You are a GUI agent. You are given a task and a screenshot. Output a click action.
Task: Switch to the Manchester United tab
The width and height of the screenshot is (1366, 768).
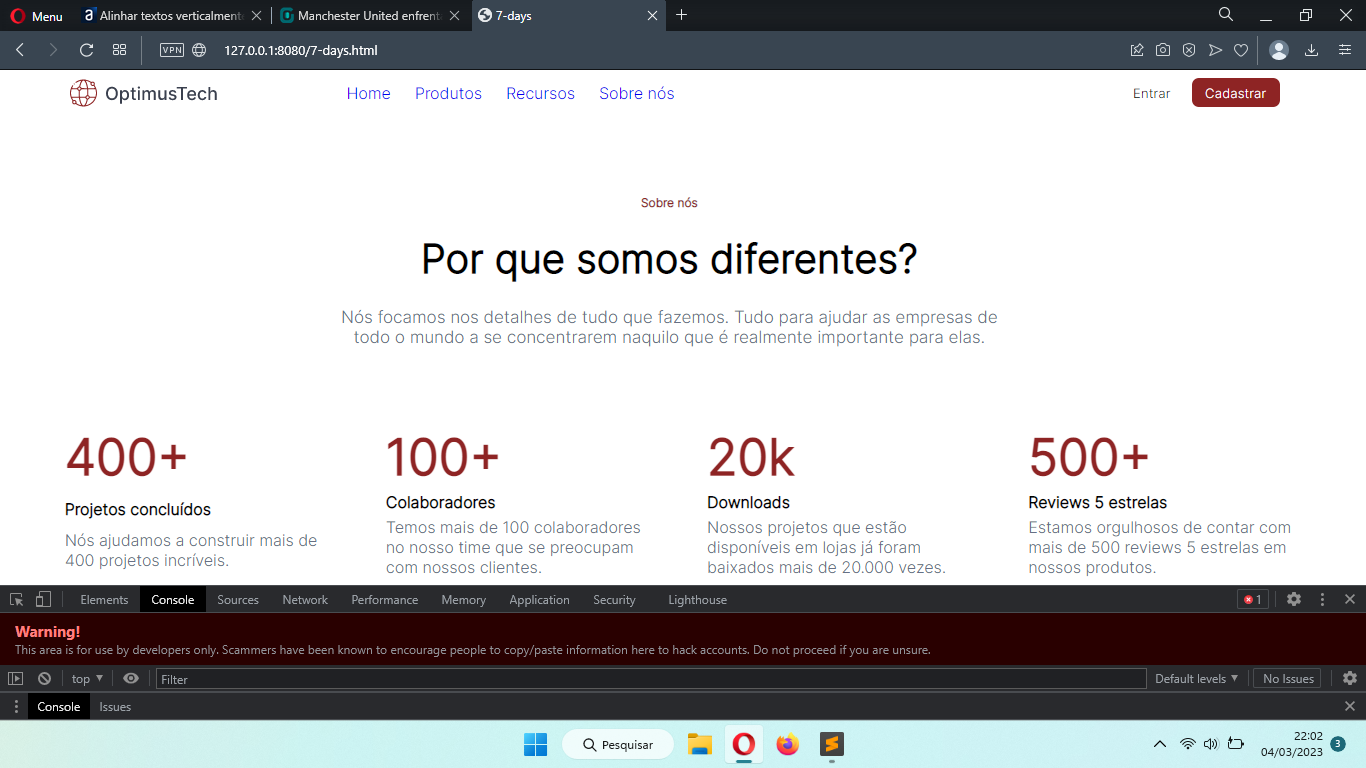372,16
